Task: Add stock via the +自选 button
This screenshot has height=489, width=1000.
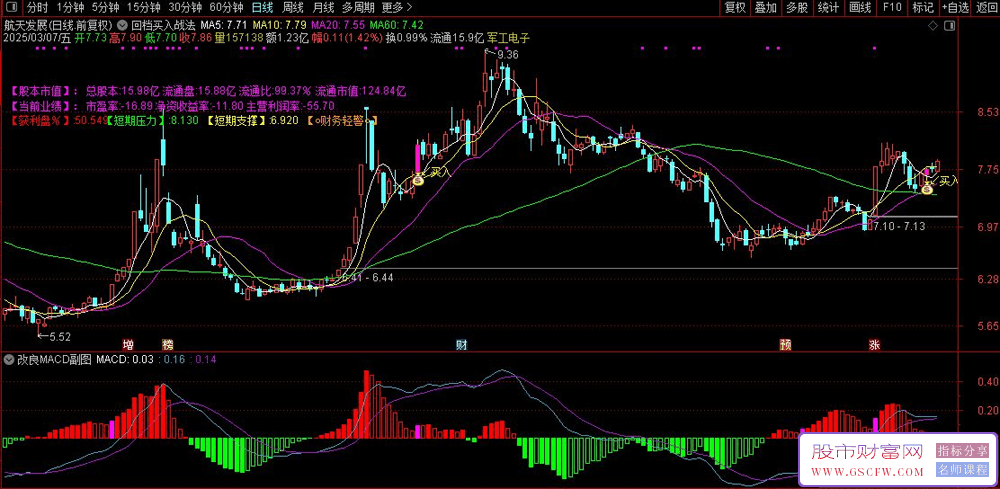Action: (x=955, y=8)
